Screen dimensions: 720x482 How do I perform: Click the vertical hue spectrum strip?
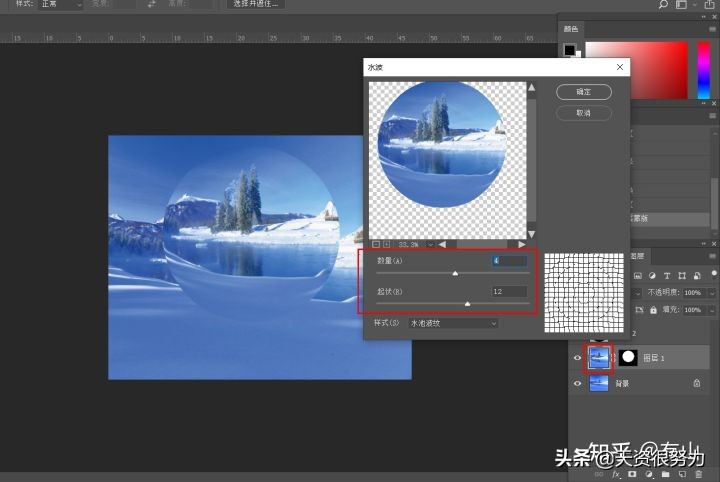pyautogui.click(x=703, y=70)
